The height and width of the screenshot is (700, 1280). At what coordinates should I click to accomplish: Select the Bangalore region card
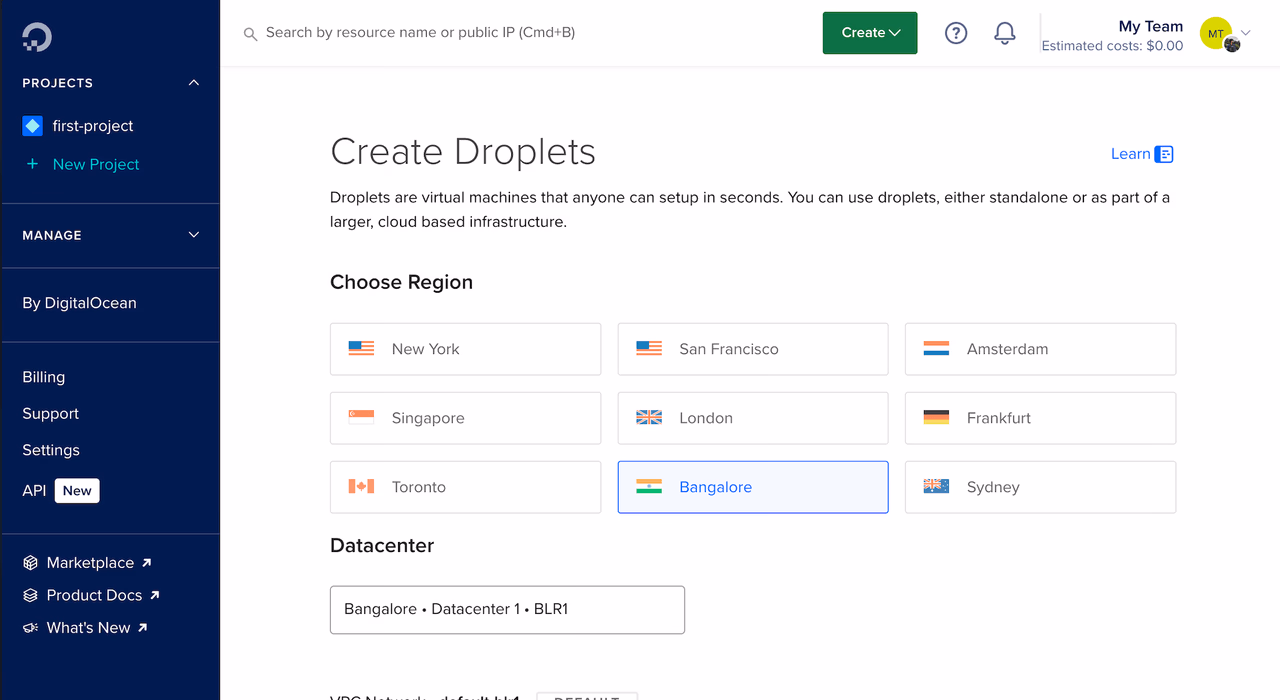click(753, 487)
